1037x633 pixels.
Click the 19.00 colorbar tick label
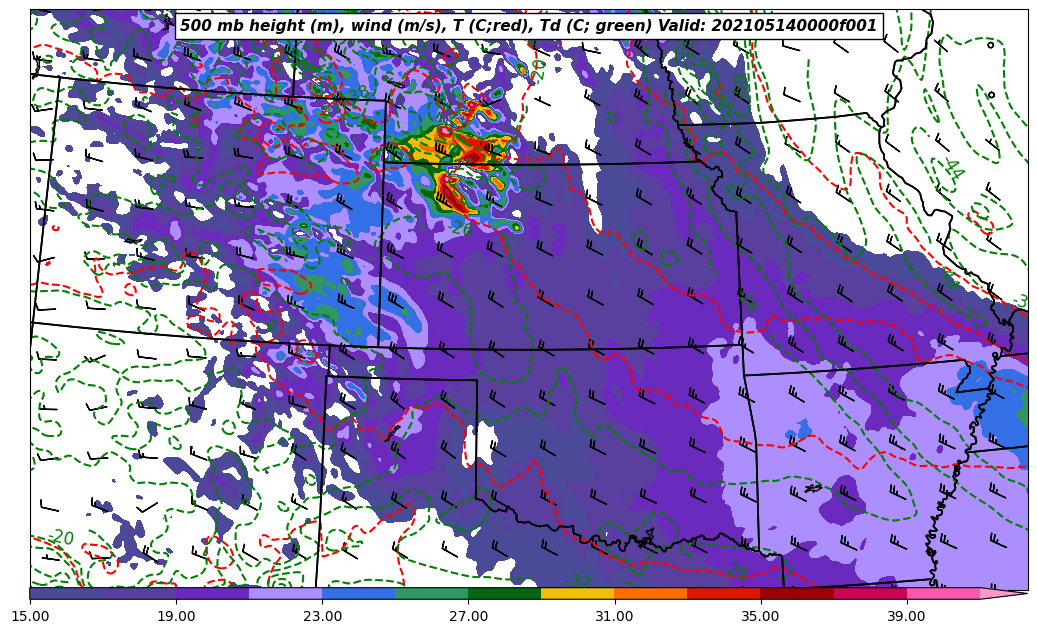point(176,616)
